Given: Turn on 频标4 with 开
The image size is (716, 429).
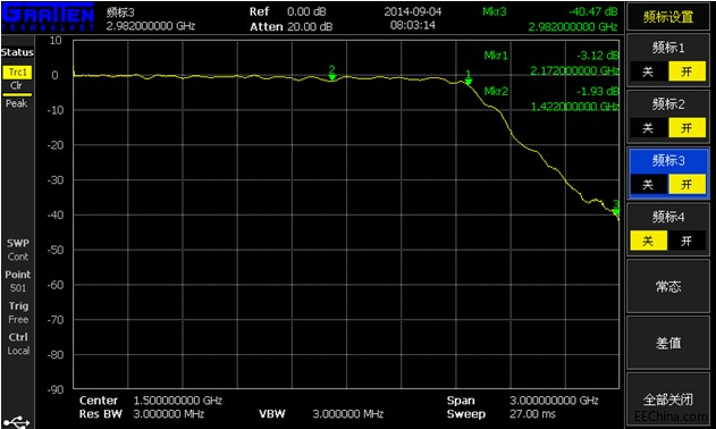Looking at the screenshot, I should click(686, 241).
